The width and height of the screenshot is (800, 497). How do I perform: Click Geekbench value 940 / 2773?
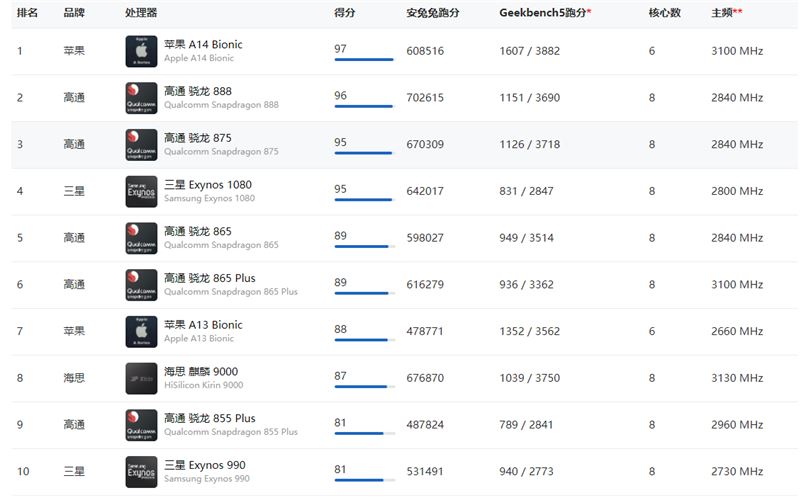coord(527,471)
